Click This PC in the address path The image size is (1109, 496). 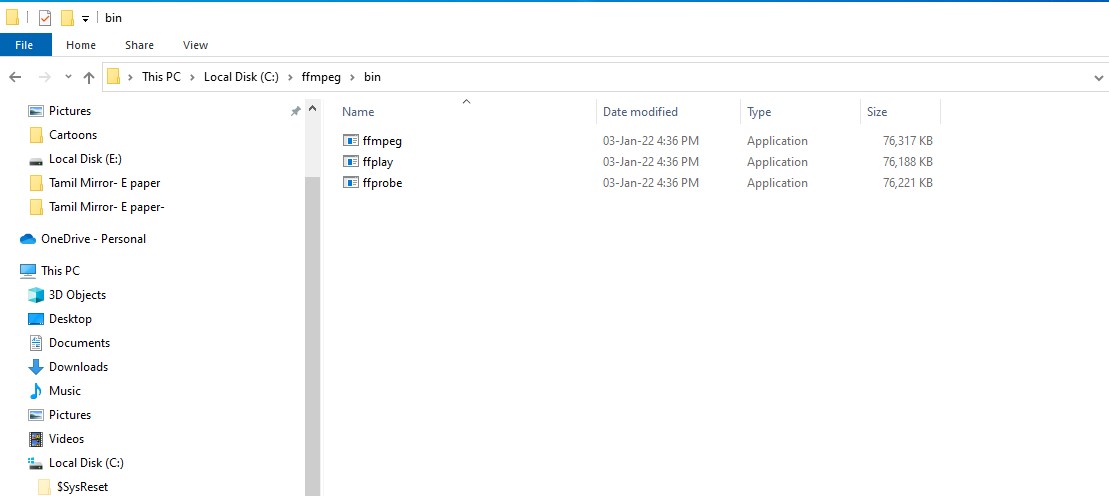(x=161, y=77)
